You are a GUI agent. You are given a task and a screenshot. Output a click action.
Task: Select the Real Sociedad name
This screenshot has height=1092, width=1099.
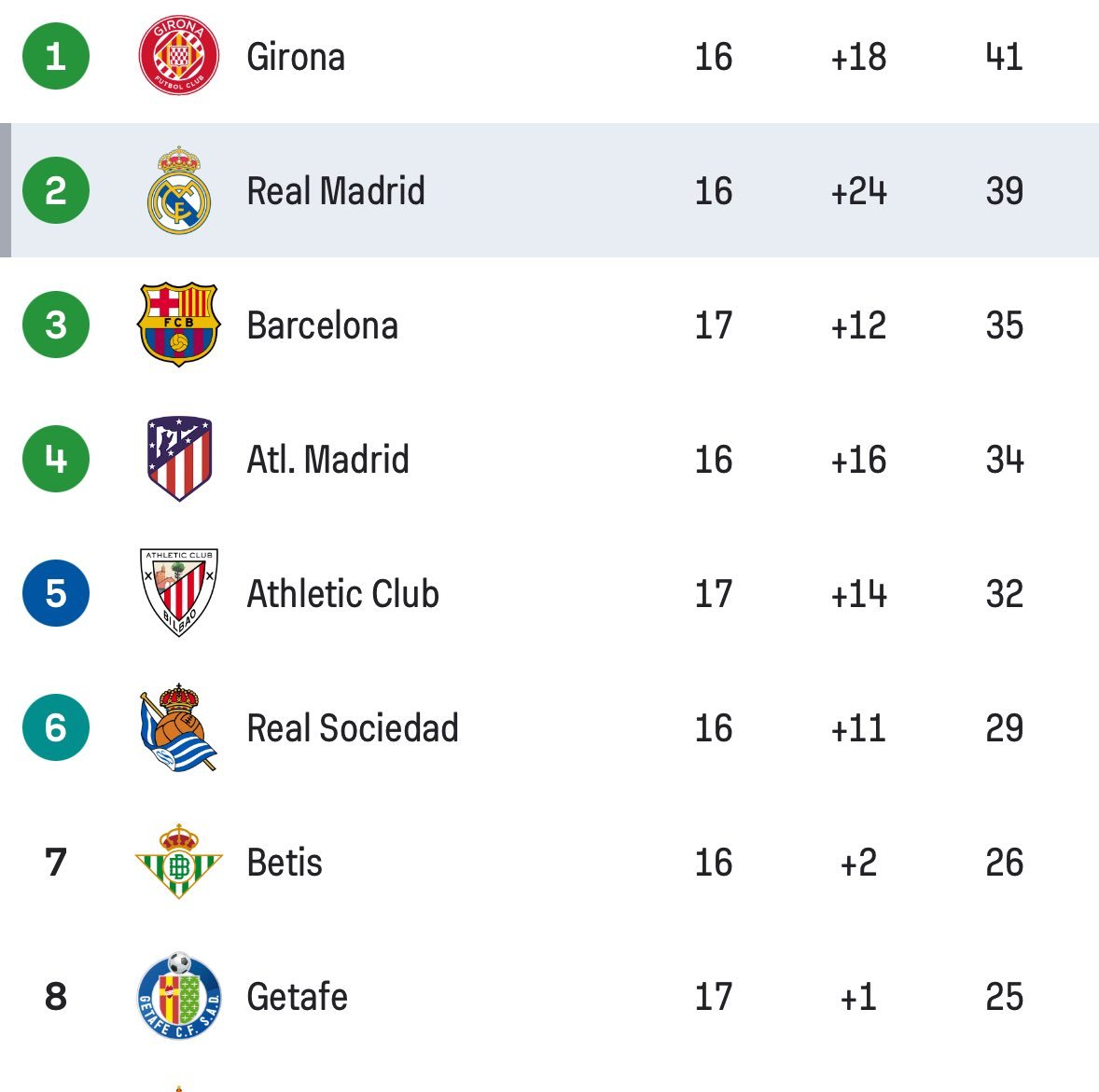pyautogui.click(x=353, y=728)
